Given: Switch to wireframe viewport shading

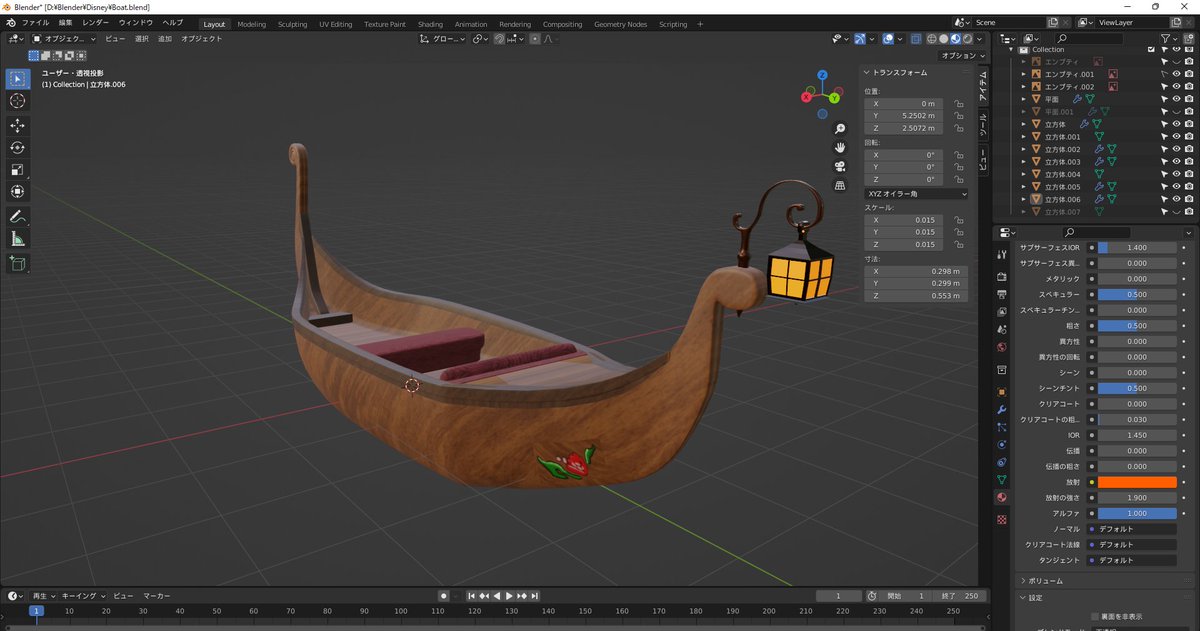Looking at the screenshot, I should (x=931, y=39).
